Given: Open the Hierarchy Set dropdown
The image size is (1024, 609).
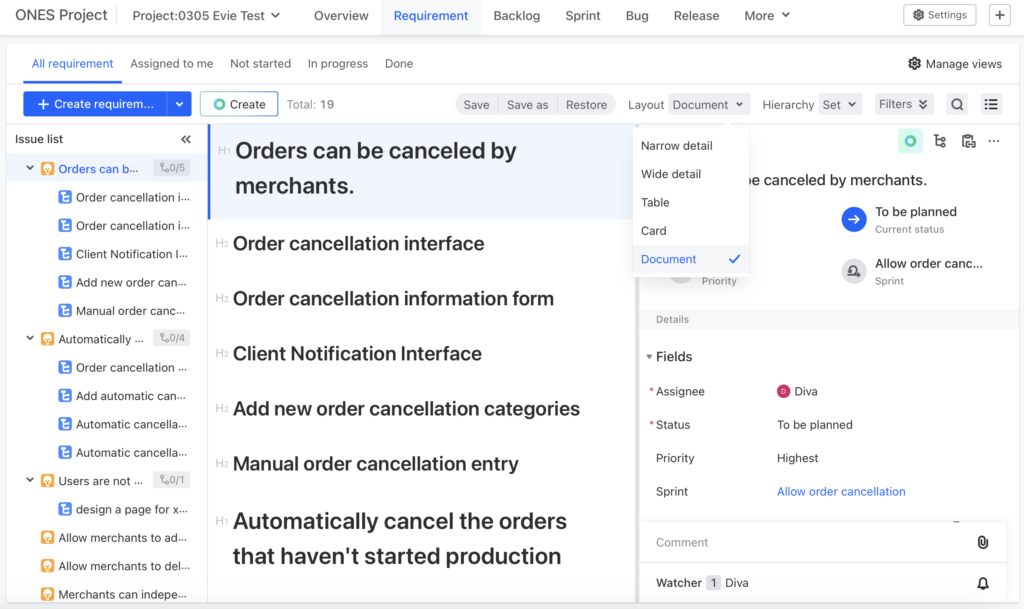Looking at the screenshot, I should 838,105.
